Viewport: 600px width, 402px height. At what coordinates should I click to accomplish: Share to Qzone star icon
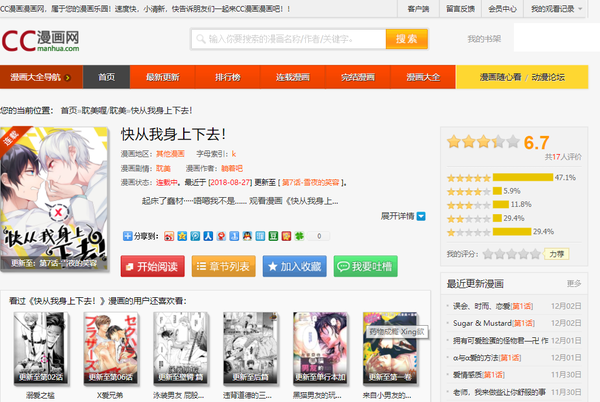click(182, 236)
